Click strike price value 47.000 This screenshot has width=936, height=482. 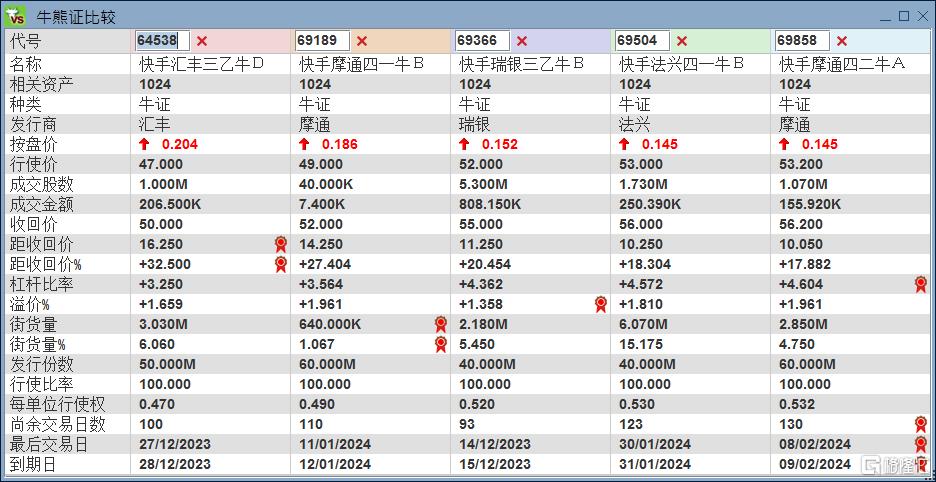coord(161,164)
